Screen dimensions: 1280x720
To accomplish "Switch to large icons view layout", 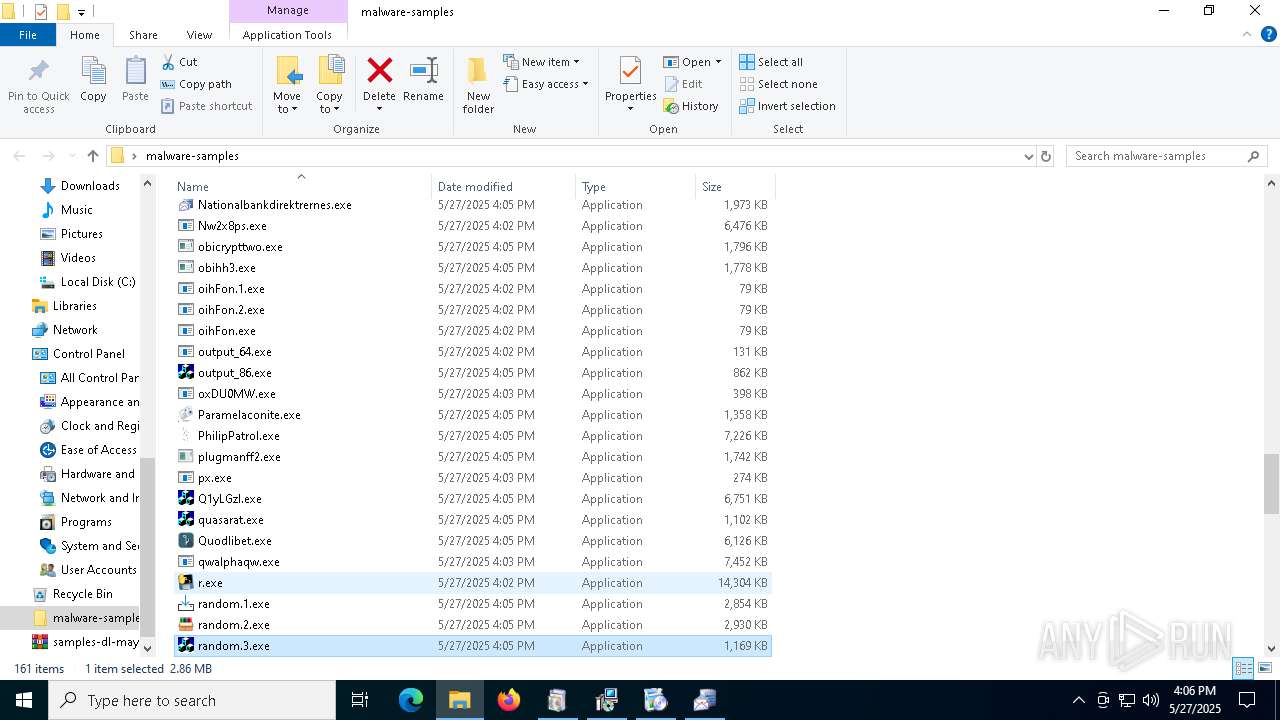I will click(1265, 668).
